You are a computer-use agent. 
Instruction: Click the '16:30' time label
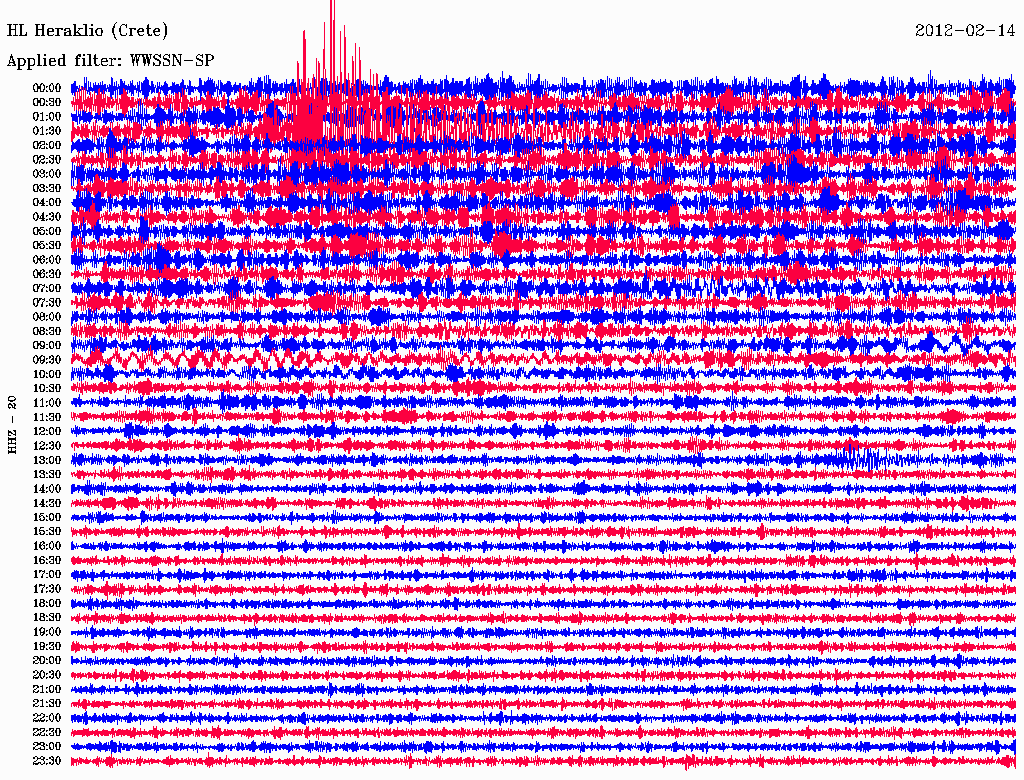(47, 561)
